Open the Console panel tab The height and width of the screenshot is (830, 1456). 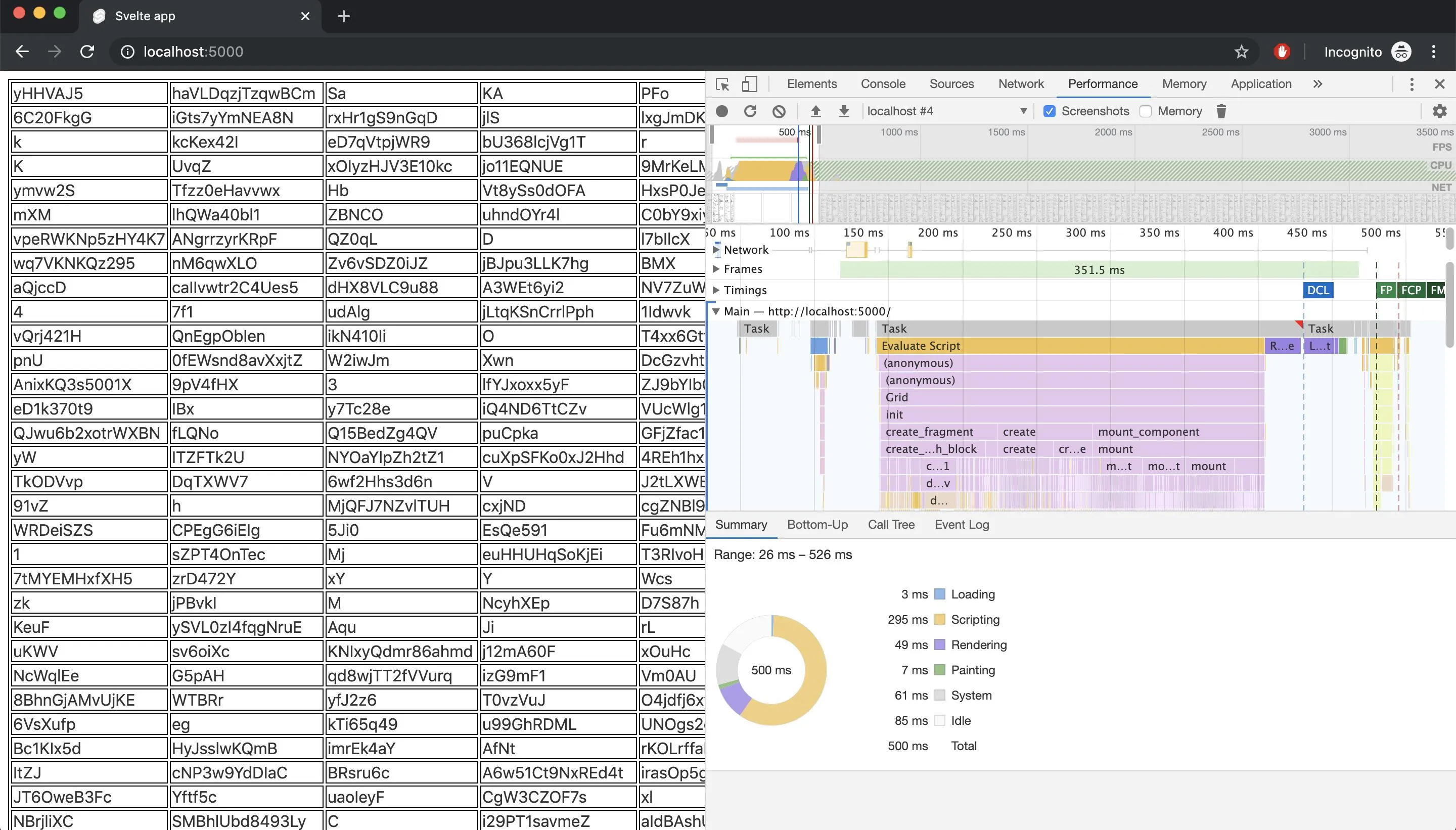pyautogui.click(x=883, y=84)
